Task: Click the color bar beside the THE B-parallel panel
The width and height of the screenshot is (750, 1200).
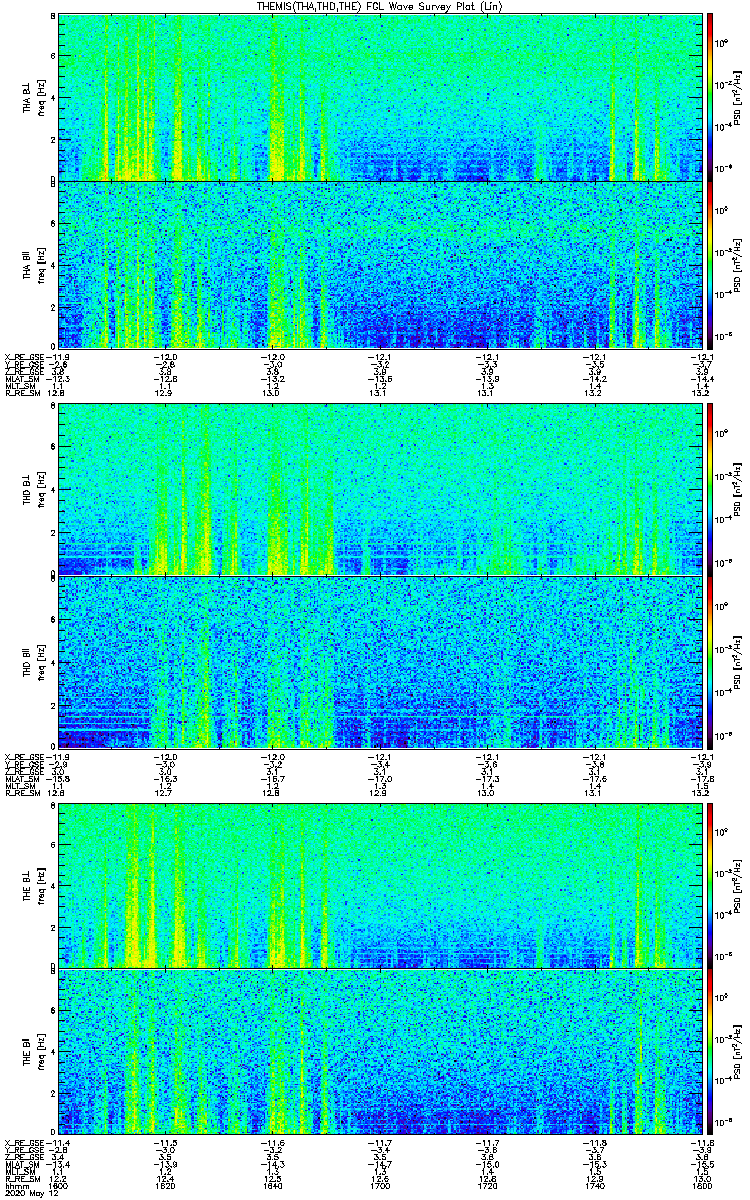Action: 709,1052
